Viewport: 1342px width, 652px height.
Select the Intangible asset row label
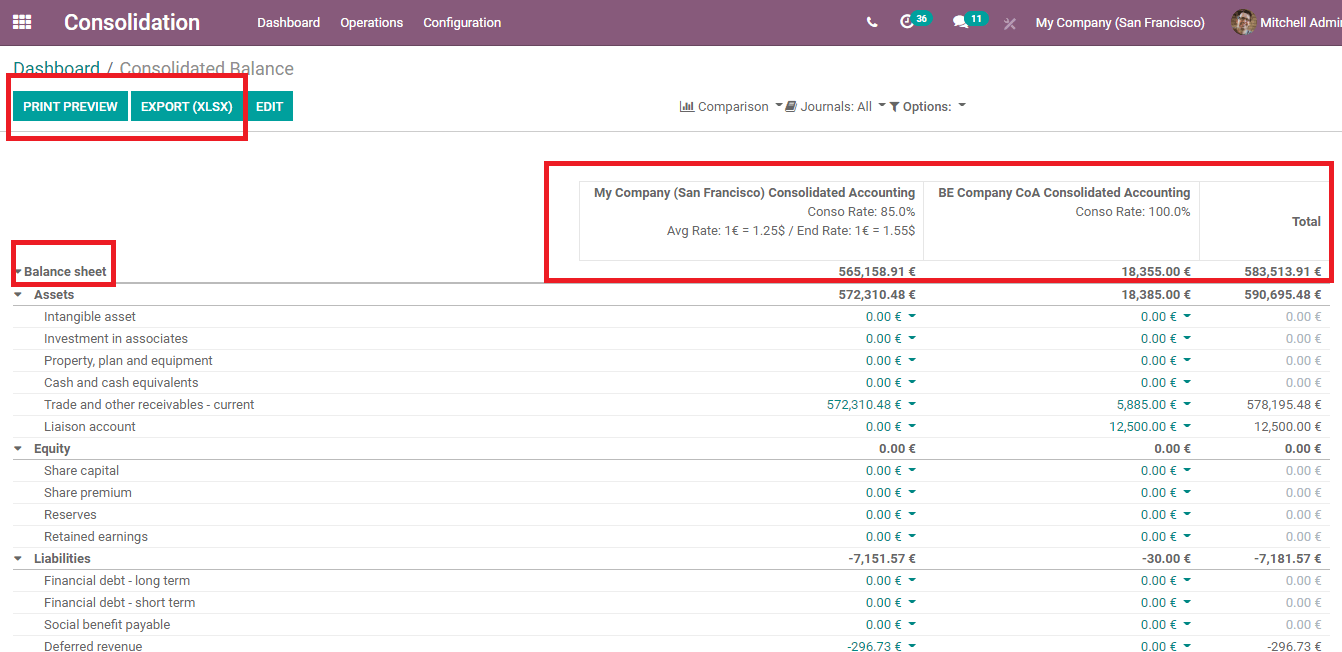click(x=90, y=317)
